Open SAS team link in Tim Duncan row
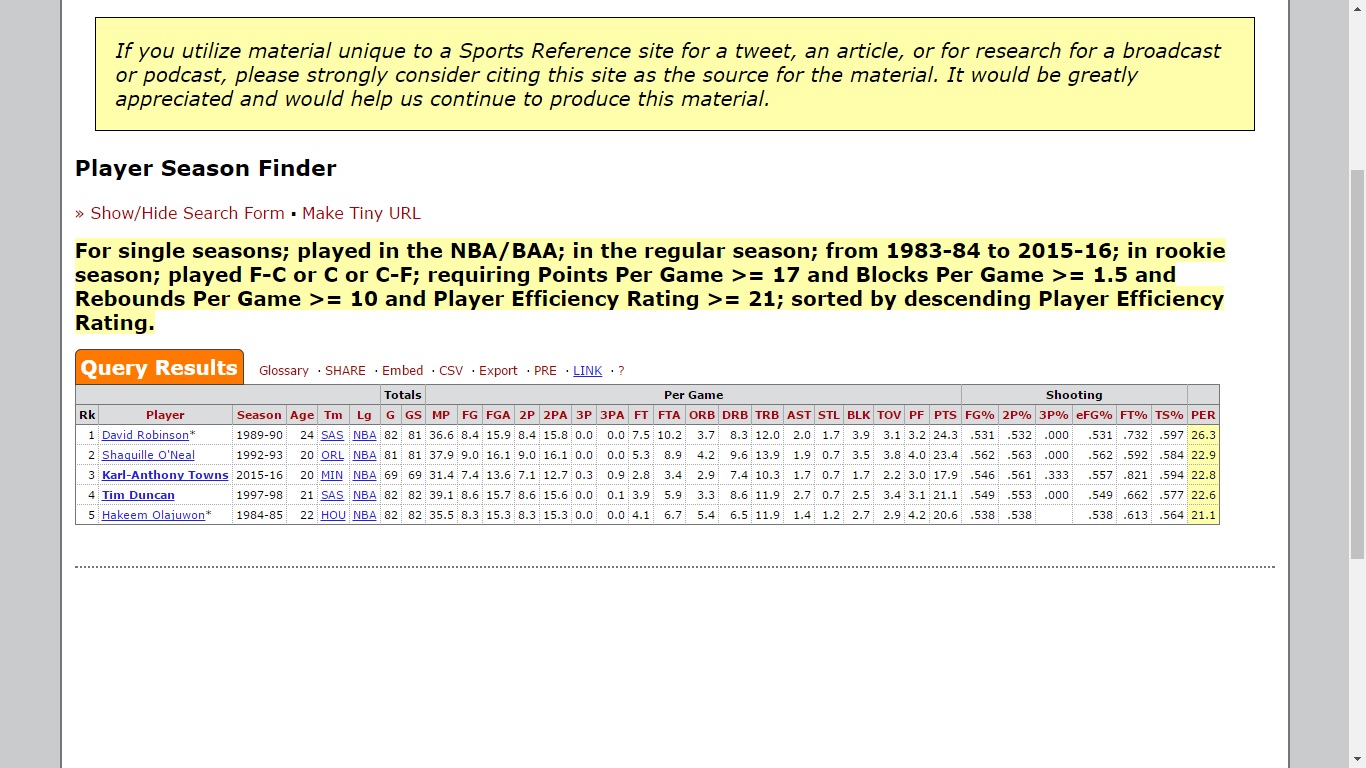 click(332, 495)
